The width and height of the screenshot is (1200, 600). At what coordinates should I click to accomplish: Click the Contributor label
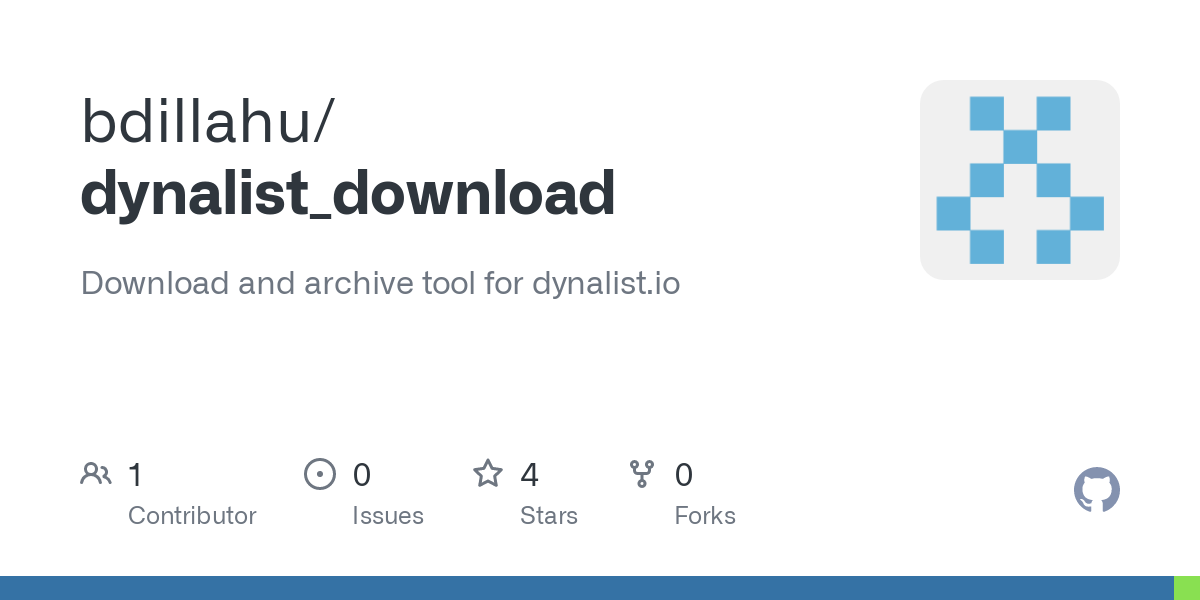coord(192,516)
